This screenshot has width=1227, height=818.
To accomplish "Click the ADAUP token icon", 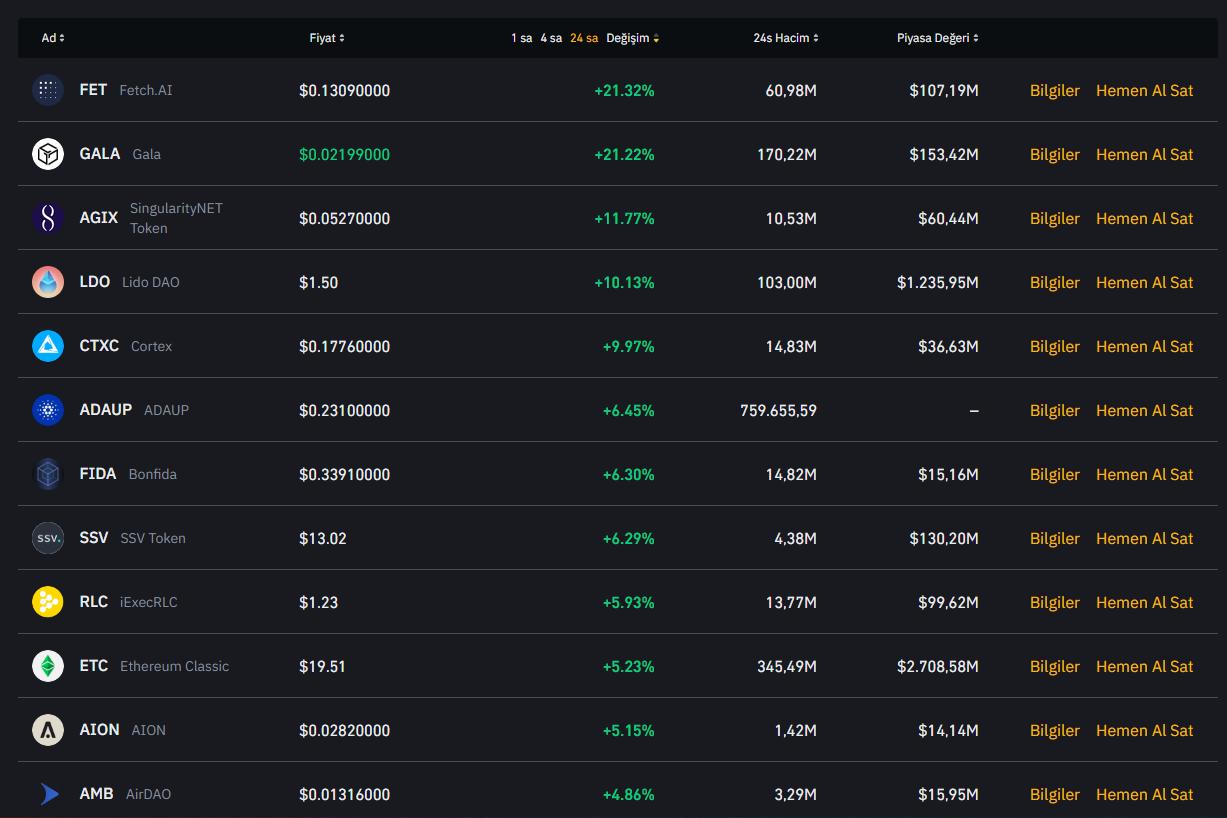I will pos(48,410).
